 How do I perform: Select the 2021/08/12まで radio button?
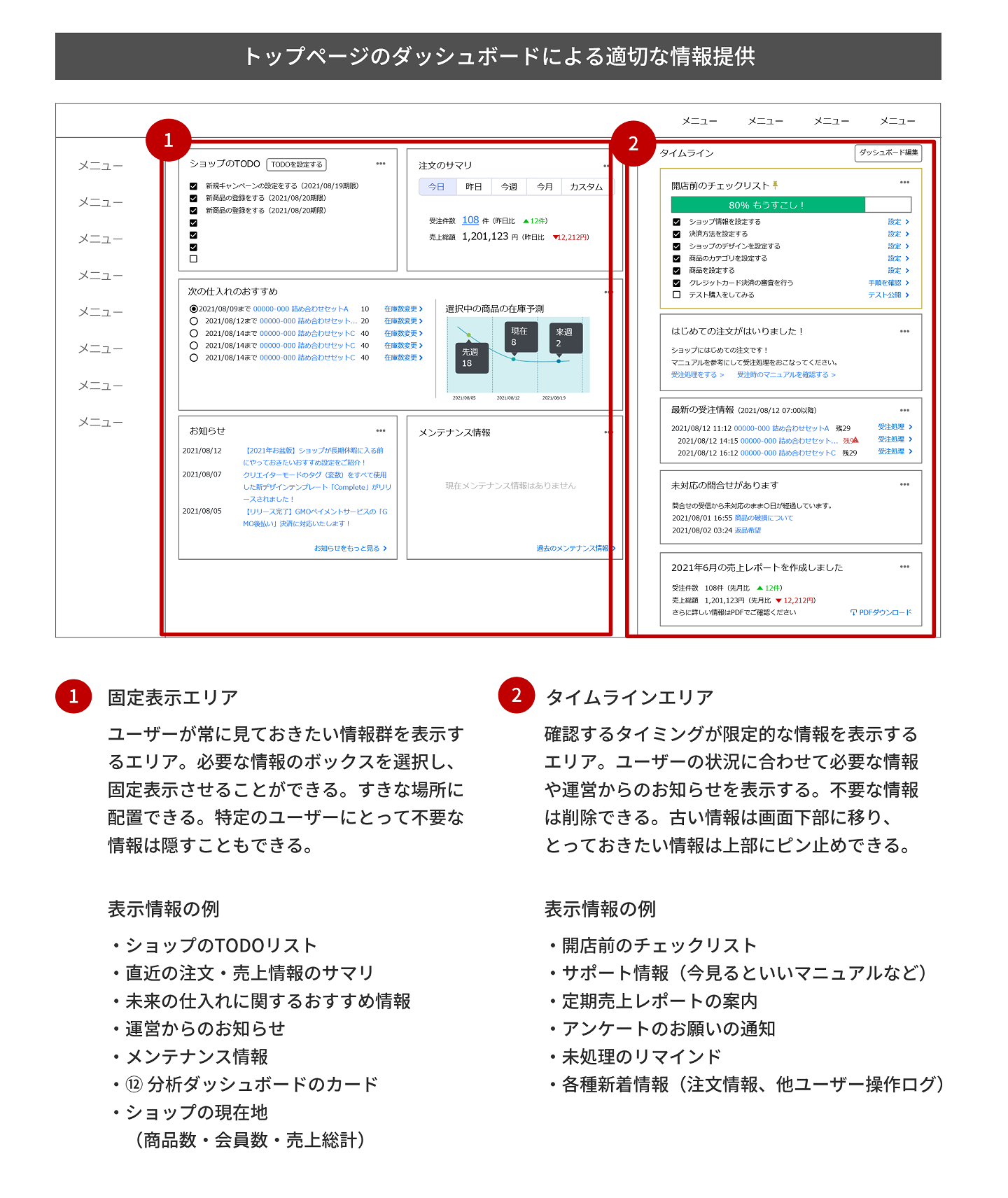(x=194, y=321)
